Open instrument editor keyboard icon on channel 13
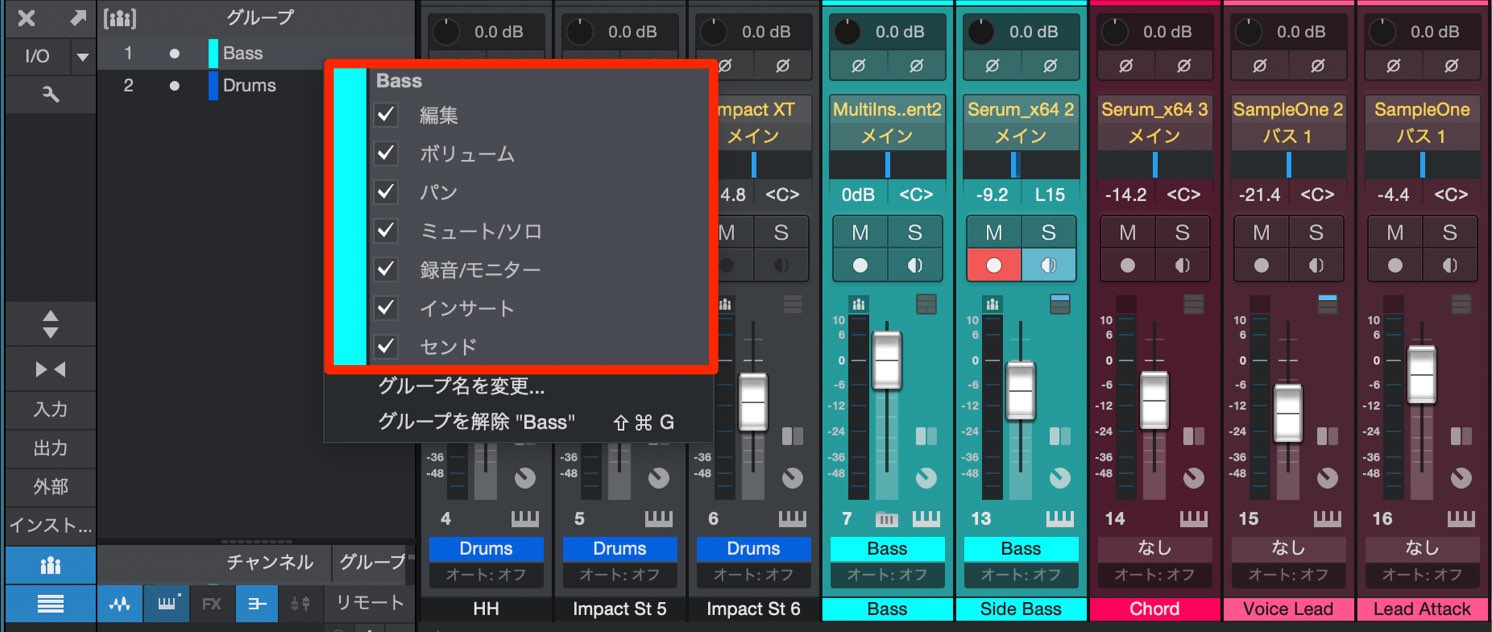 (x=1059, y=519)
